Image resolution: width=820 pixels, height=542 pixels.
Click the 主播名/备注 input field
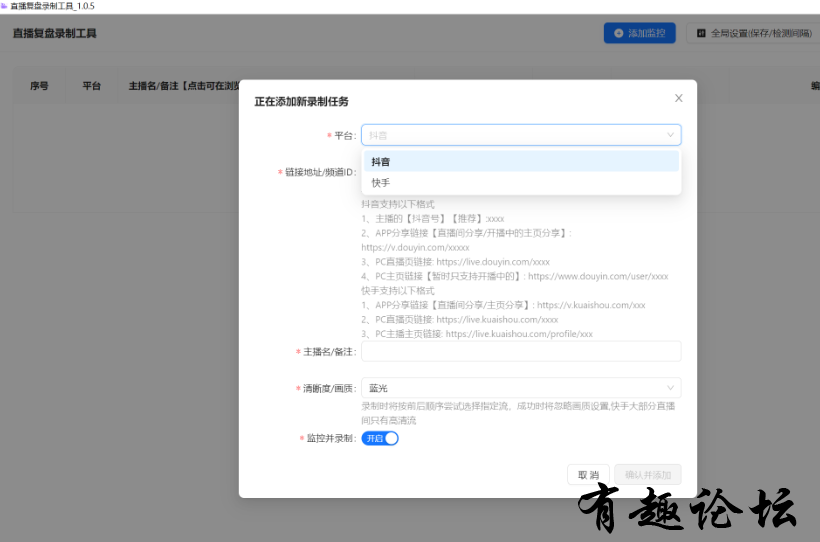click(x=521, y=351)
